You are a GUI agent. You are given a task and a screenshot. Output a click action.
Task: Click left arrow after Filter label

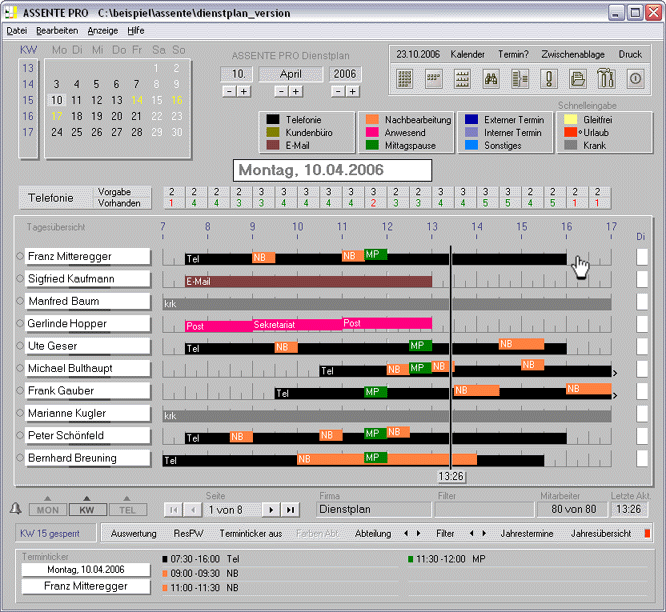tap(471, 533)
